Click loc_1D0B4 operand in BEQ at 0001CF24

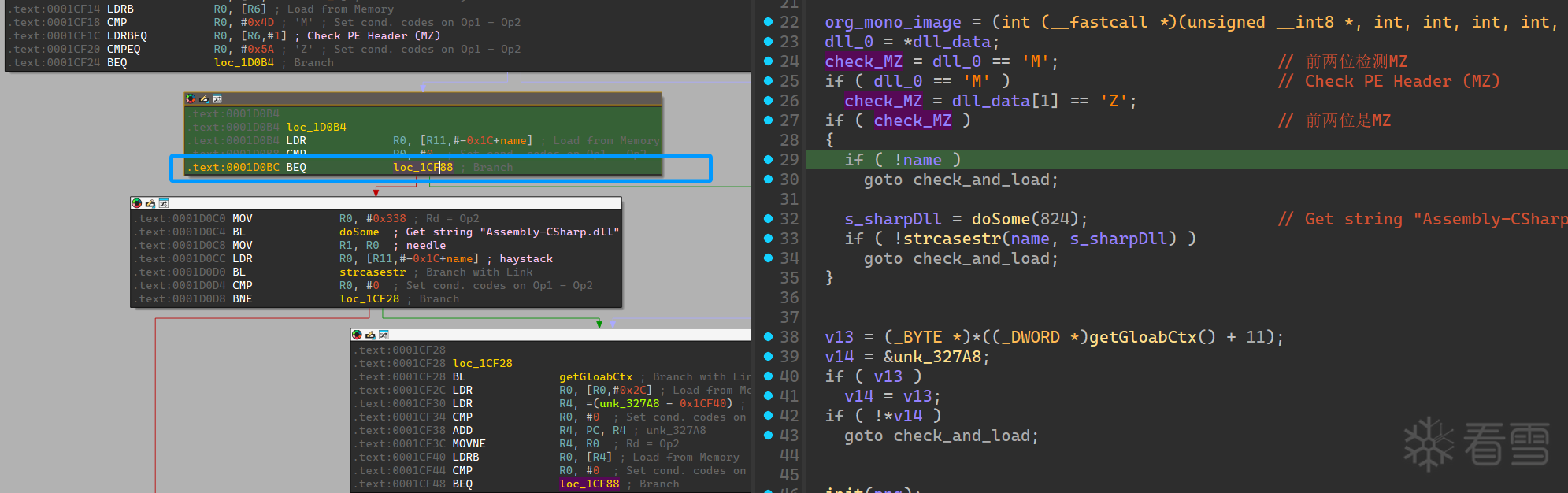244,62
